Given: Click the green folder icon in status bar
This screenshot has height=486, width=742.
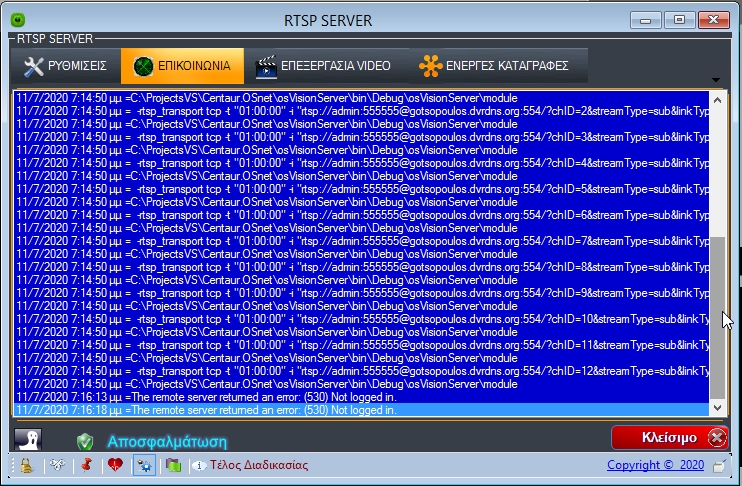Looking at the screenshot, I should click(173, 465).
